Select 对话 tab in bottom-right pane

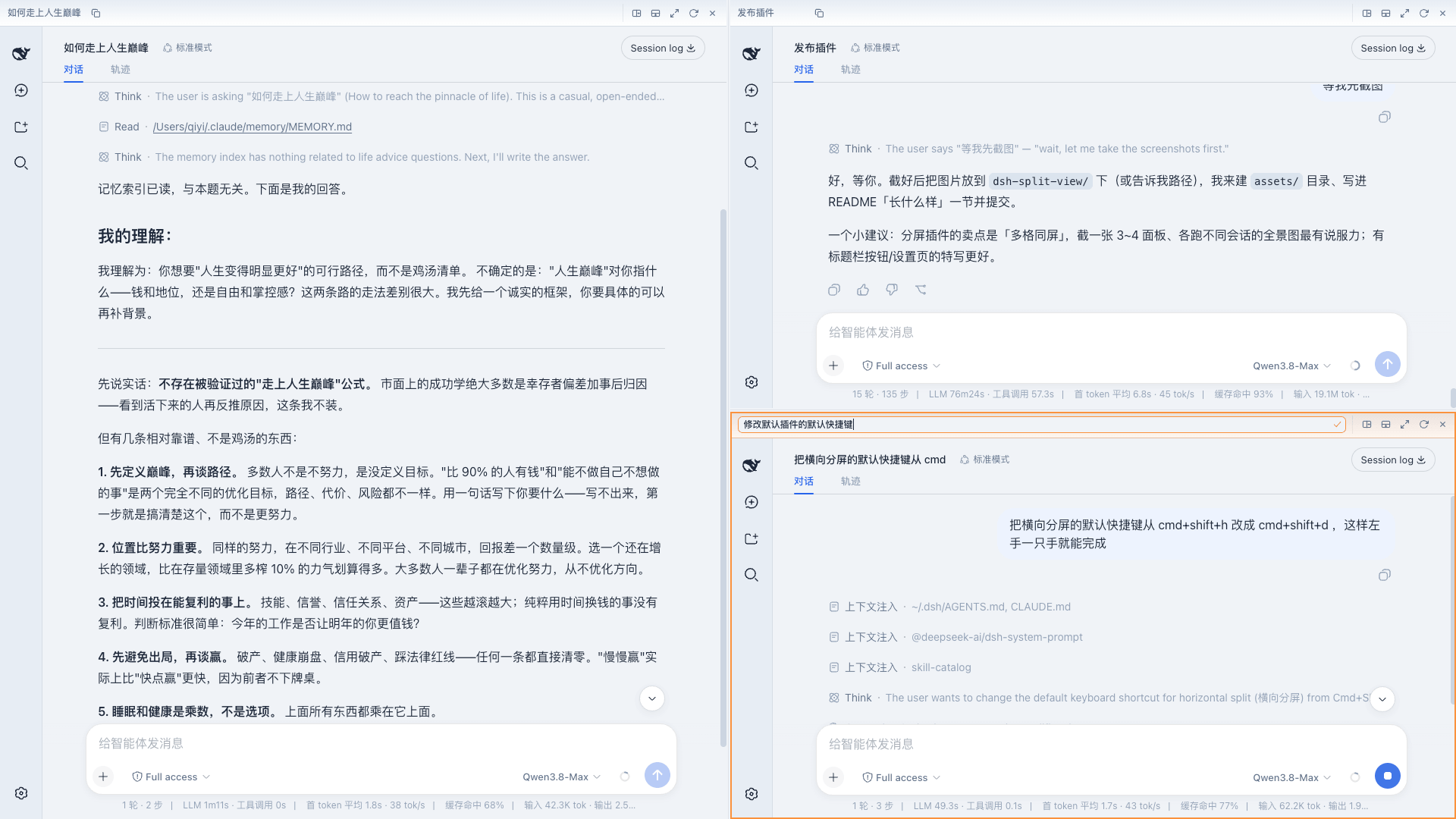804,481
